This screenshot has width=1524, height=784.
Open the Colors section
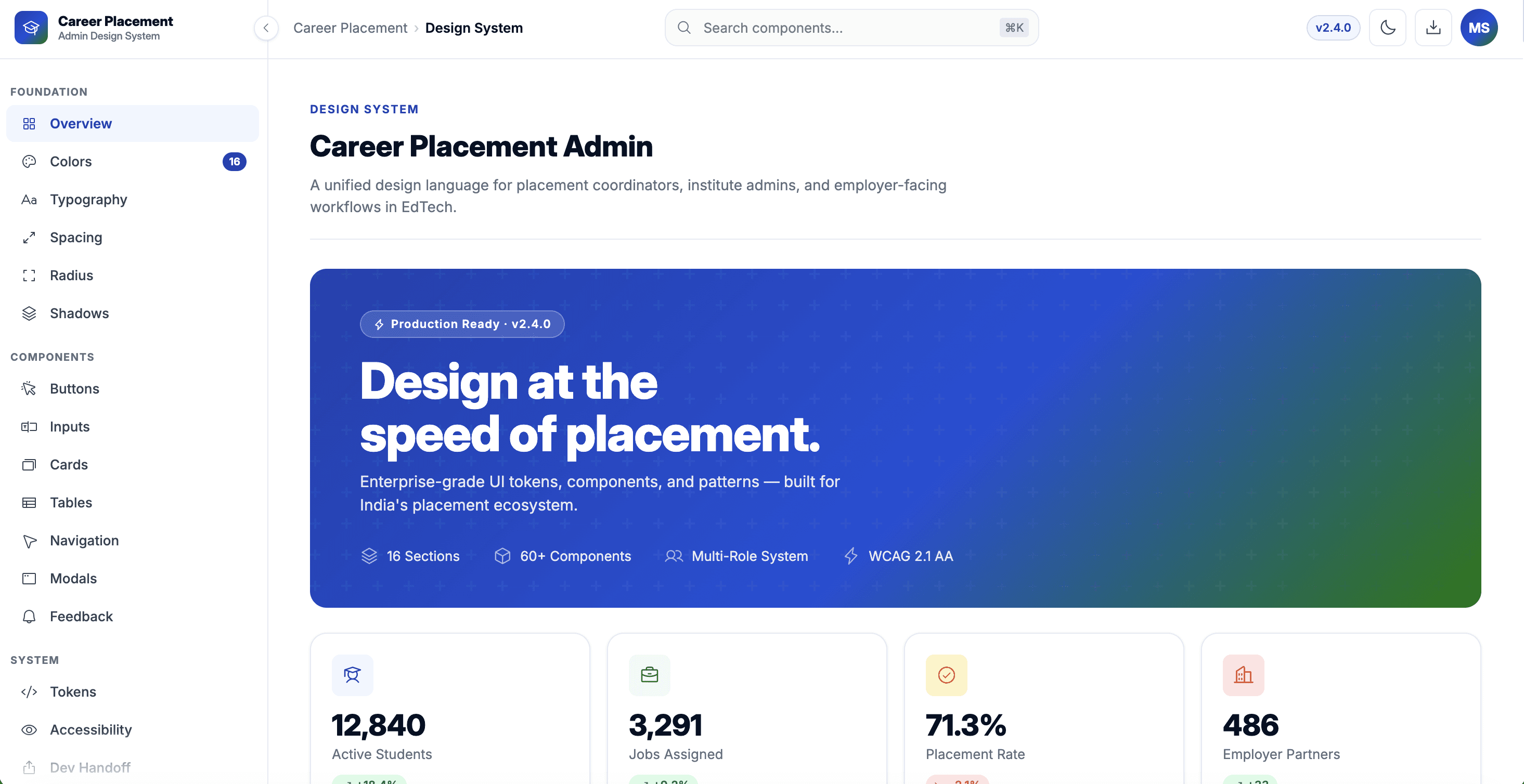pos(133,161)
